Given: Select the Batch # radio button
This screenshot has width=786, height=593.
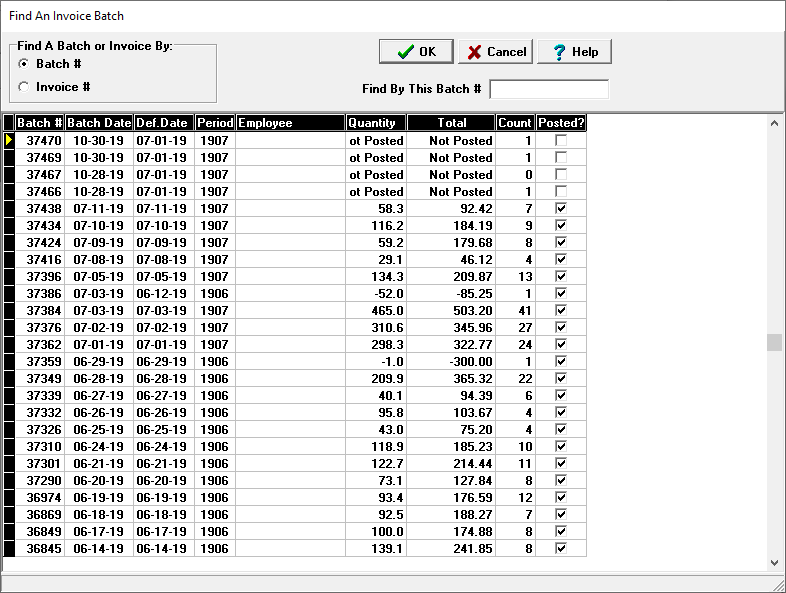Looking at the screenshot, I should tap(24, 64).
